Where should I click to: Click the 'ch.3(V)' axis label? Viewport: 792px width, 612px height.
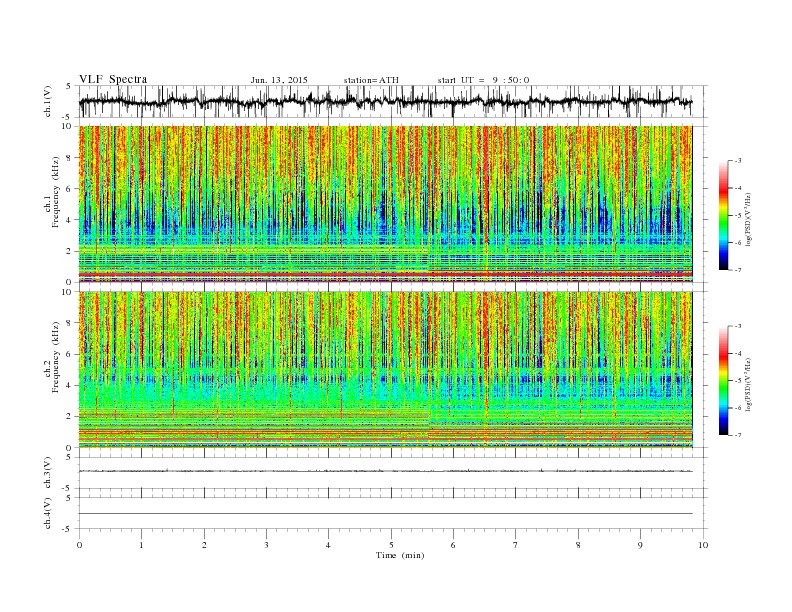47,473
